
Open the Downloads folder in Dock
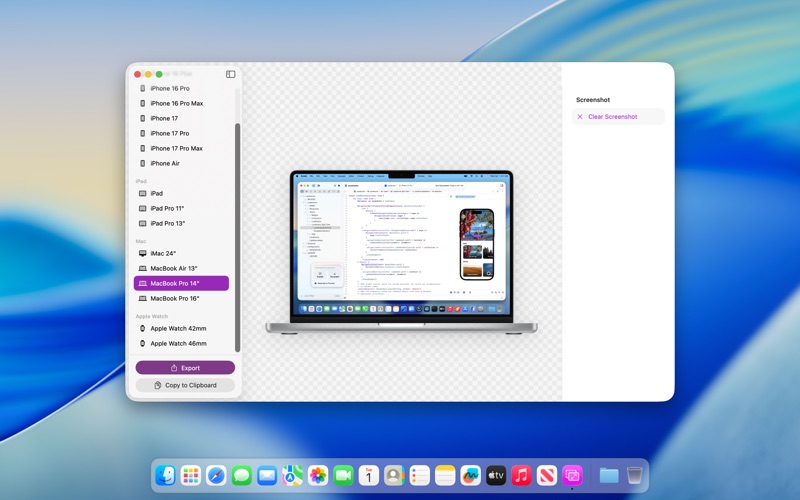tap(609, 476)
